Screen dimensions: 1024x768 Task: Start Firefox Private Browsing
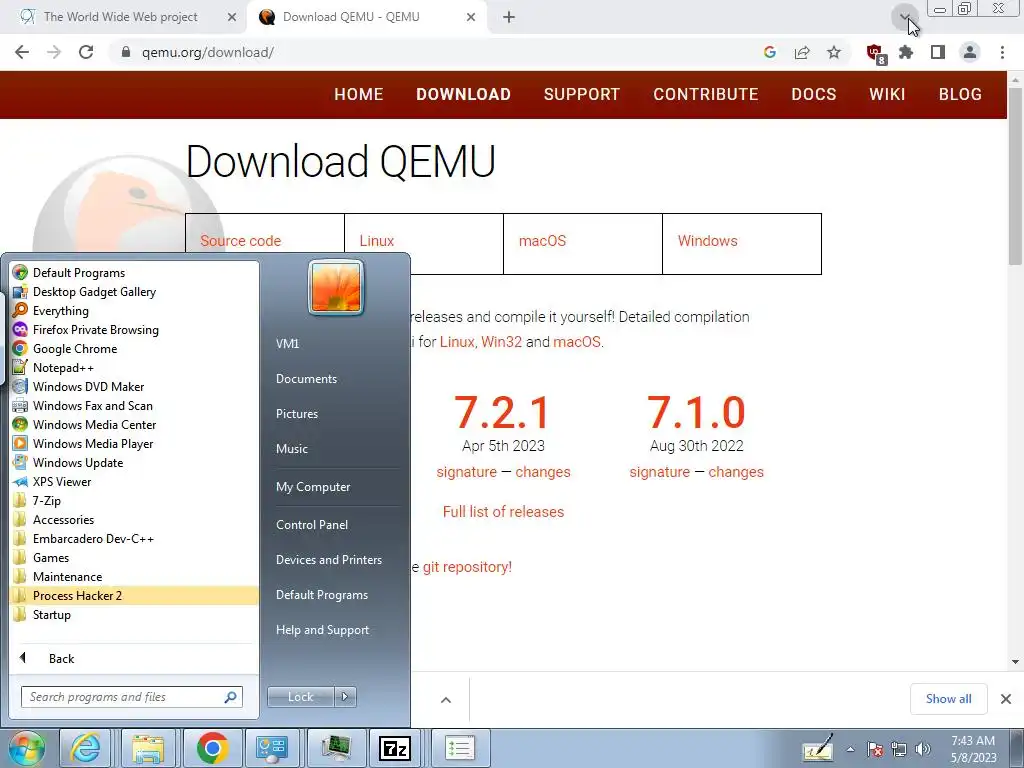pos(86,329)
